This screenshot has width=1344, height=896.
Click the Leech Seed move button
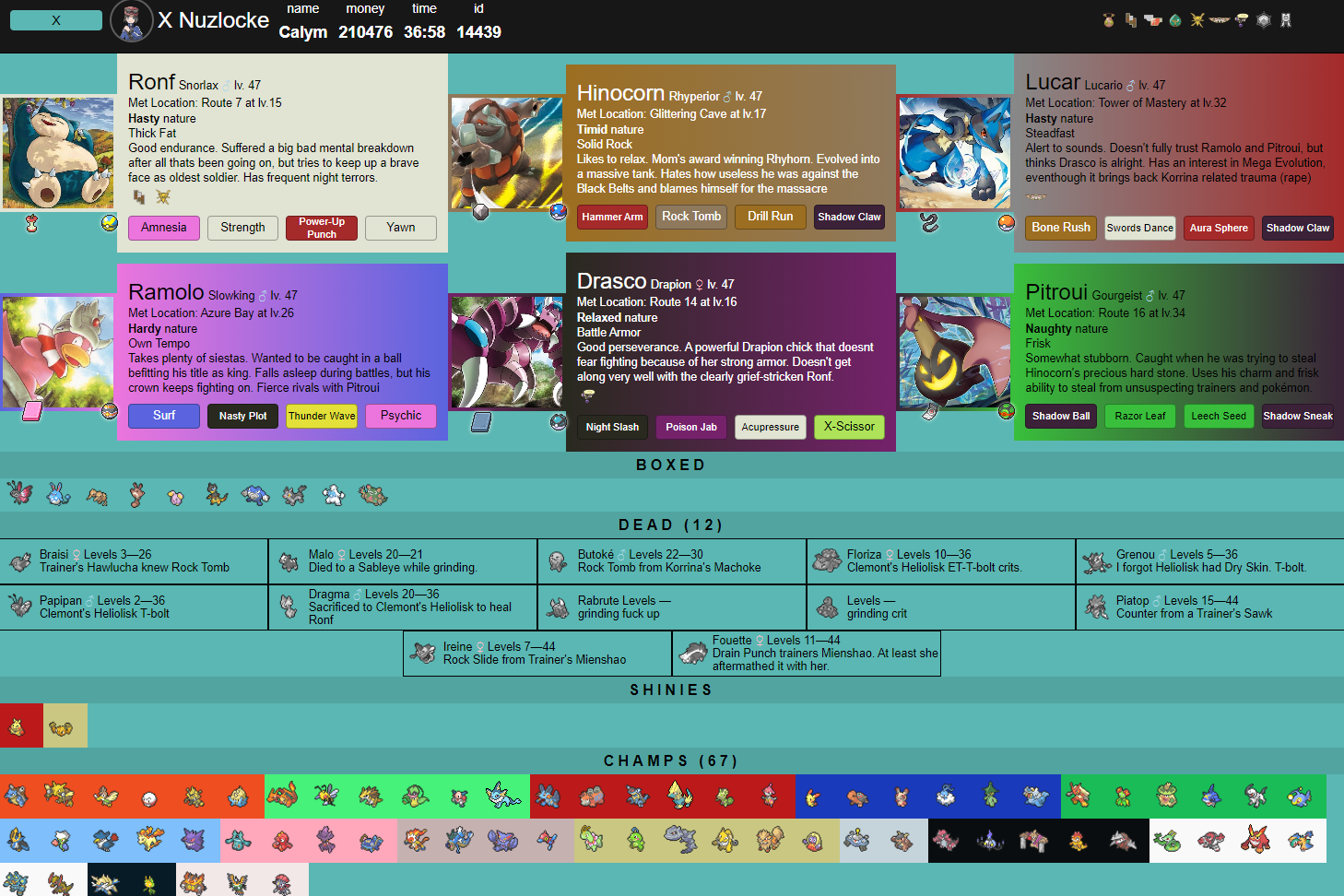[1219, 416]
